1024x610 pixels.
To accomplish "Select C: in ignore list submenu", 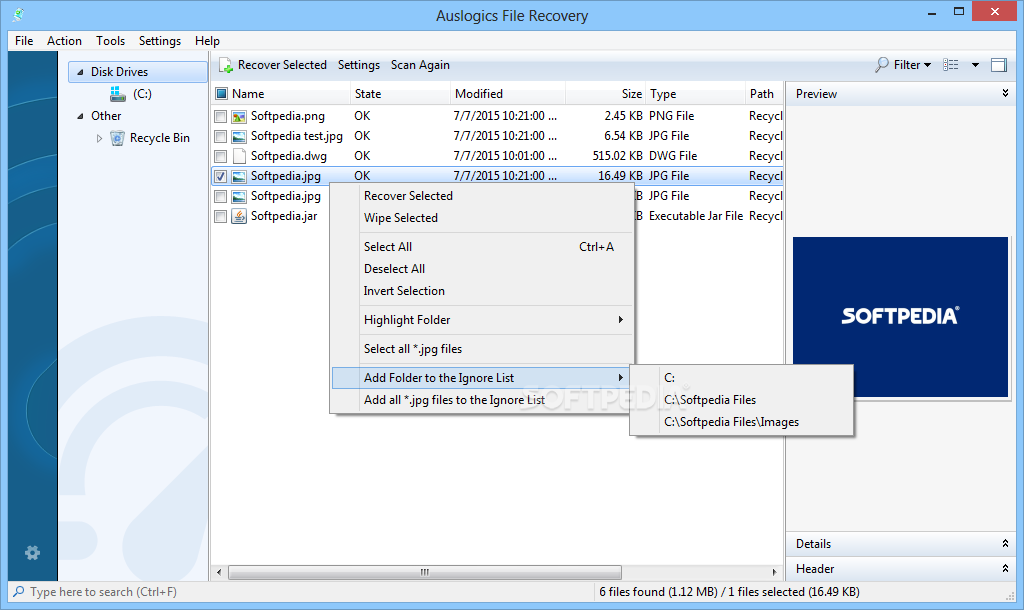I will 741,377.
